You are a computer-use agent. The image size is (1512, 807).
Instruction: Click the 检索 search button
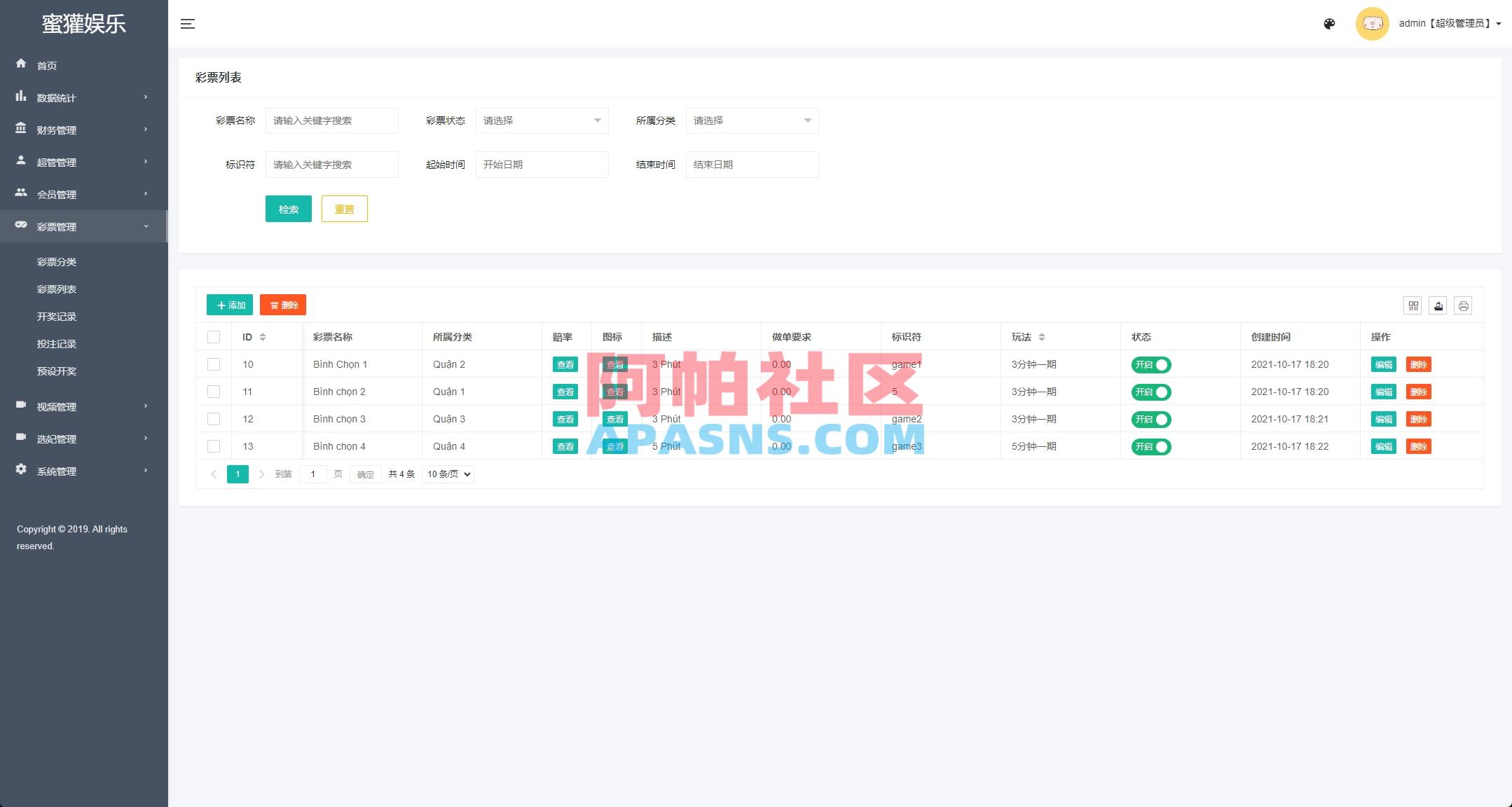[288, 208]
